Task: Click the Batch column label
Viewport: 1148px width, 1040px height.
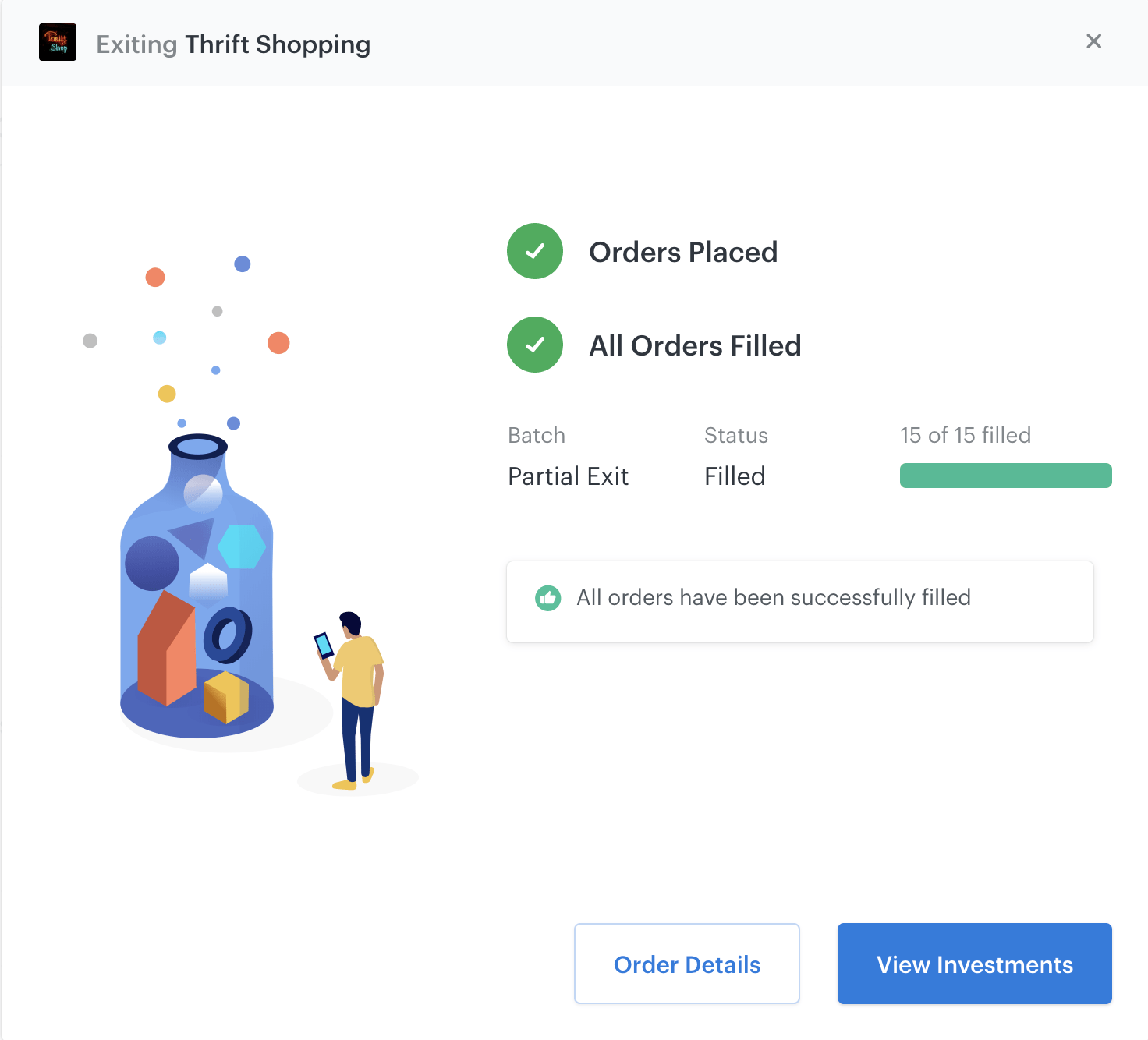Action: point(537,435)
